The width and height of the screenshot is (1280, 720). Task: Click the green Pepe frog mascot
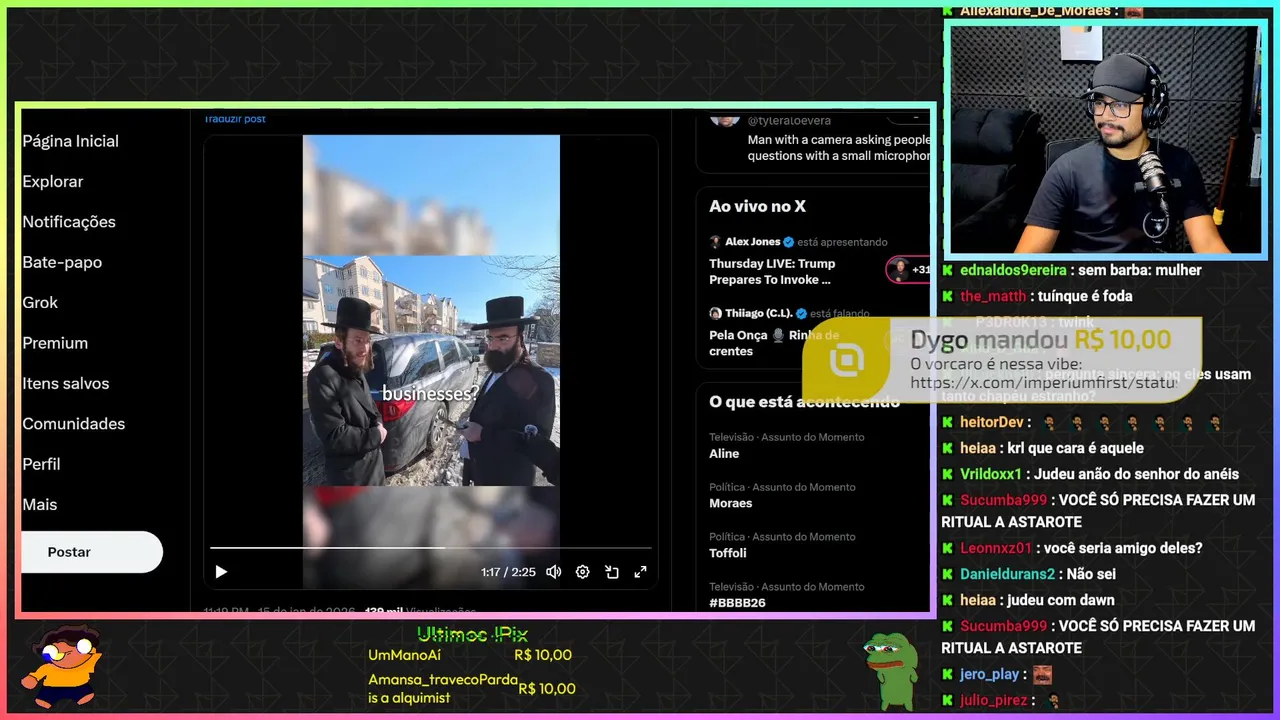(891, 670)
